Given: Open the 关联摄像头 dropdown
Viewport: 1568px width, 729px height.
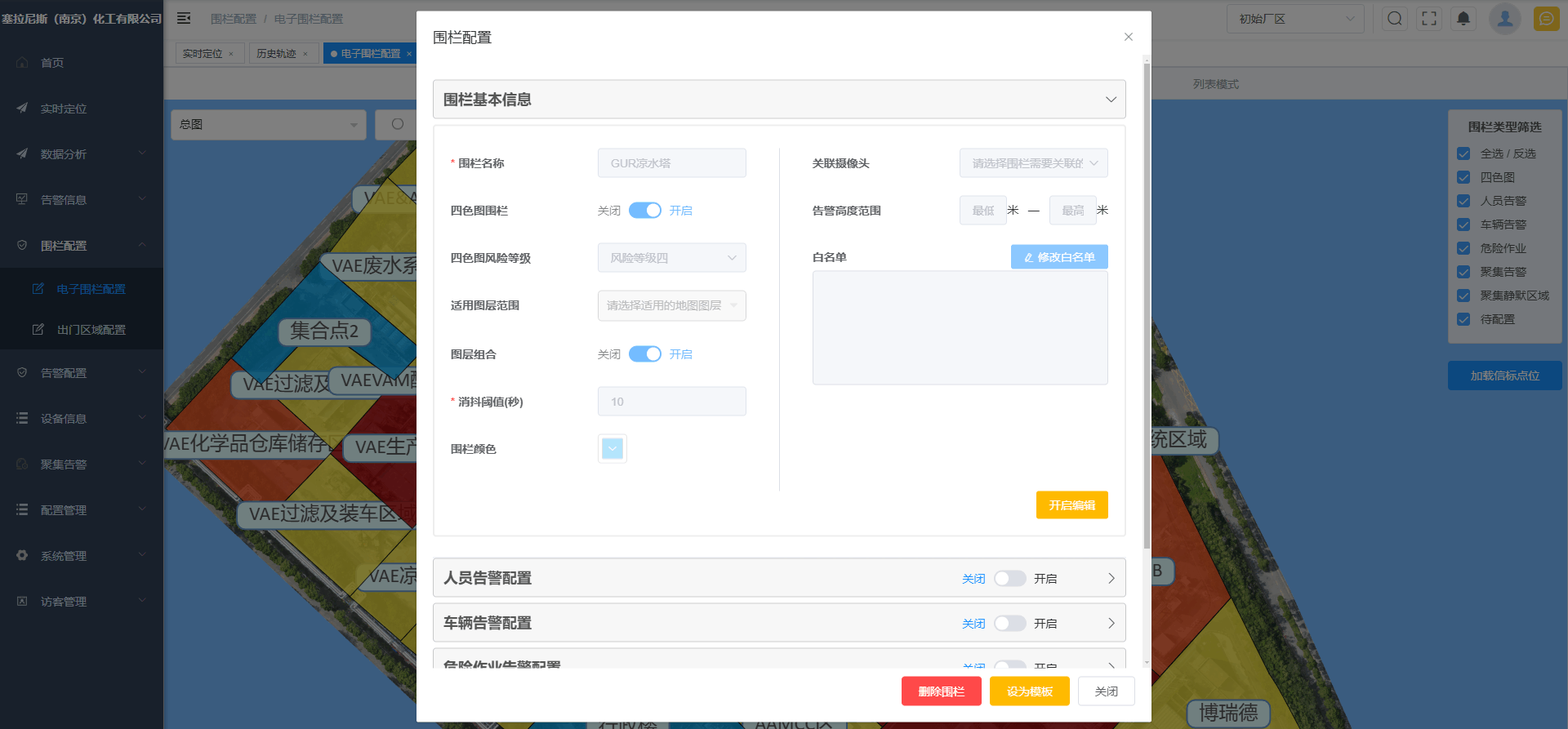Looking at the screenshot, I should [1034, 163].
